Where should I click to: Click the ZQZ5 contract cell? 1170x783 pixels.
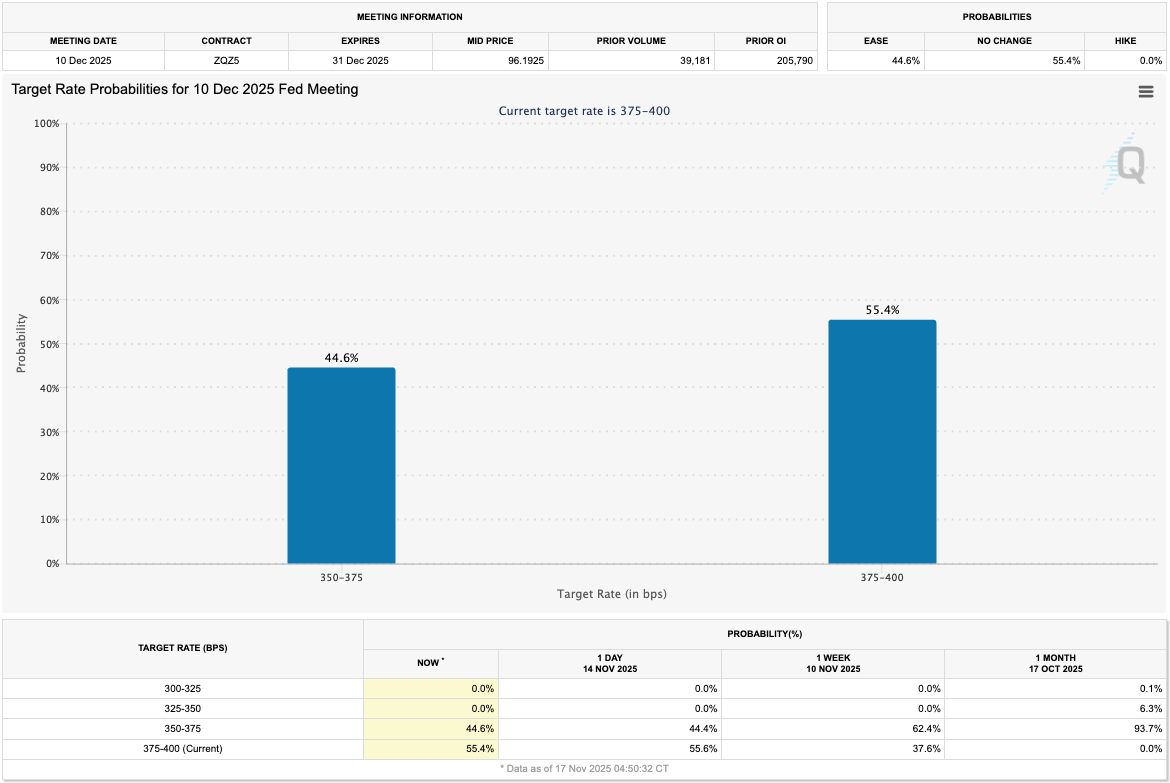click(226, 60)
